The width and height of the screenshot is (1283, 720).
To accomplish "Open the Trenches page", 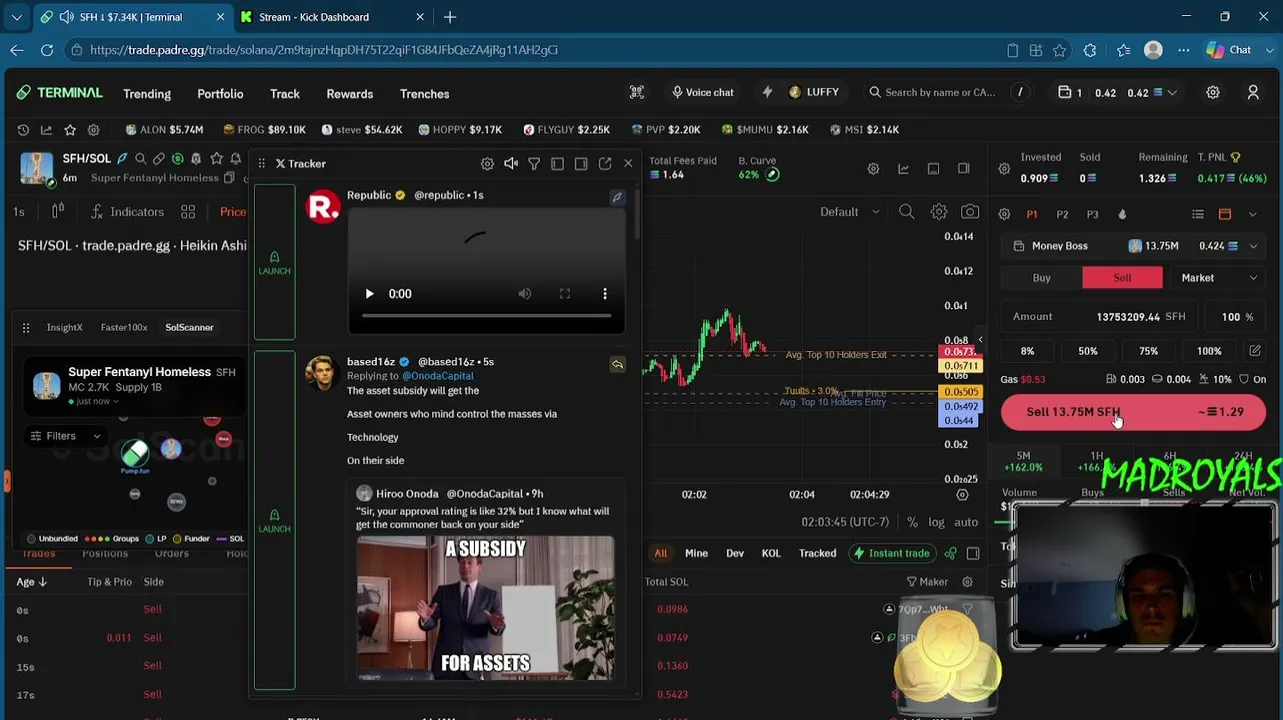I will (425, 94).
